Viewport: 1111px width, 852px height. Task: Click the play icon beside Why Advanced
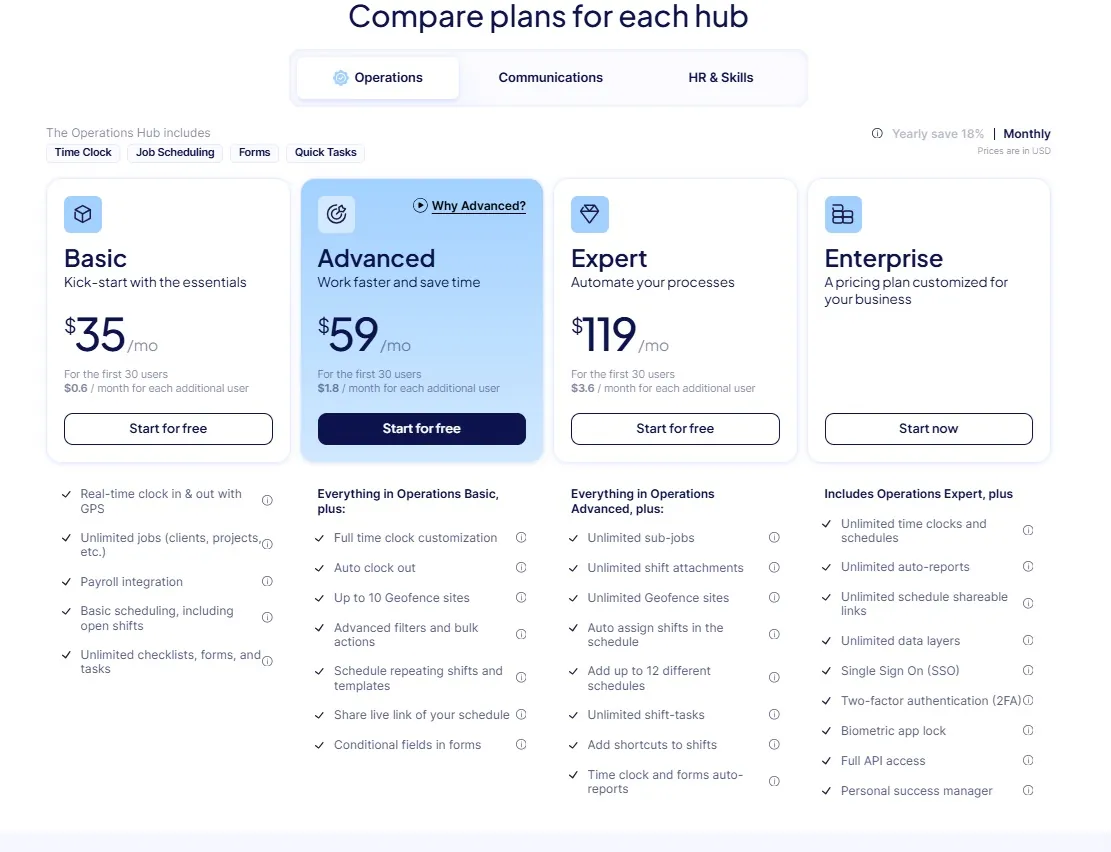point(420,206)
